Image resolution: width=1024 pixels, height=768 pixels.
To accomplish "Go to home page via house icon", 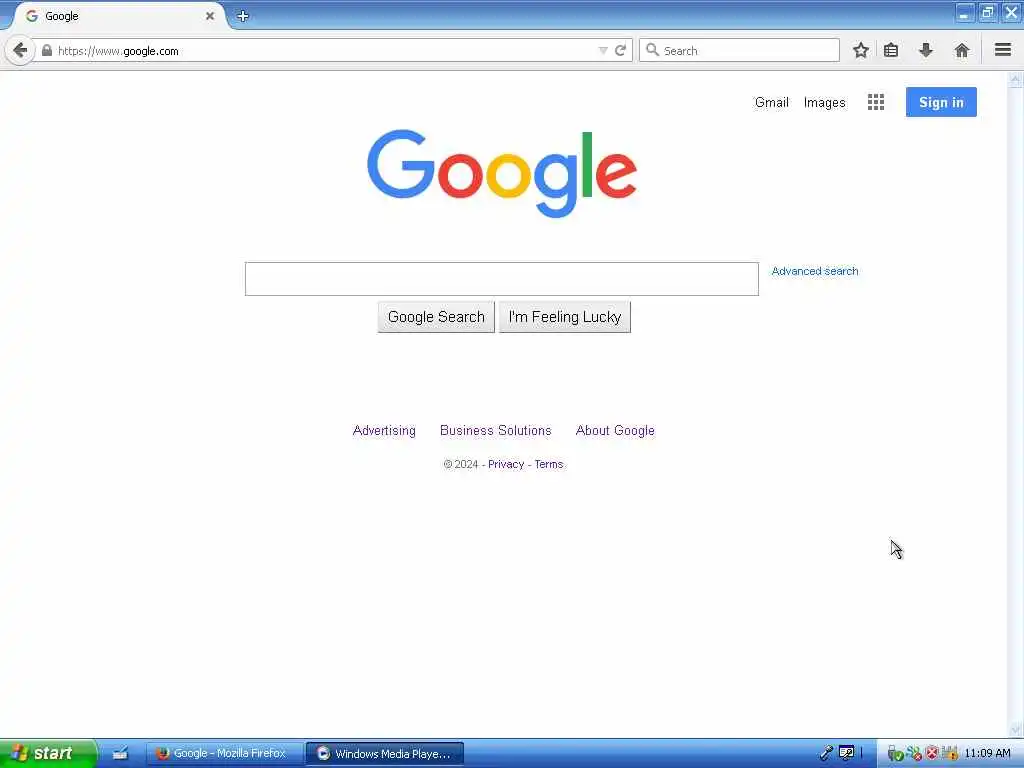I will [x=961, y=50].
